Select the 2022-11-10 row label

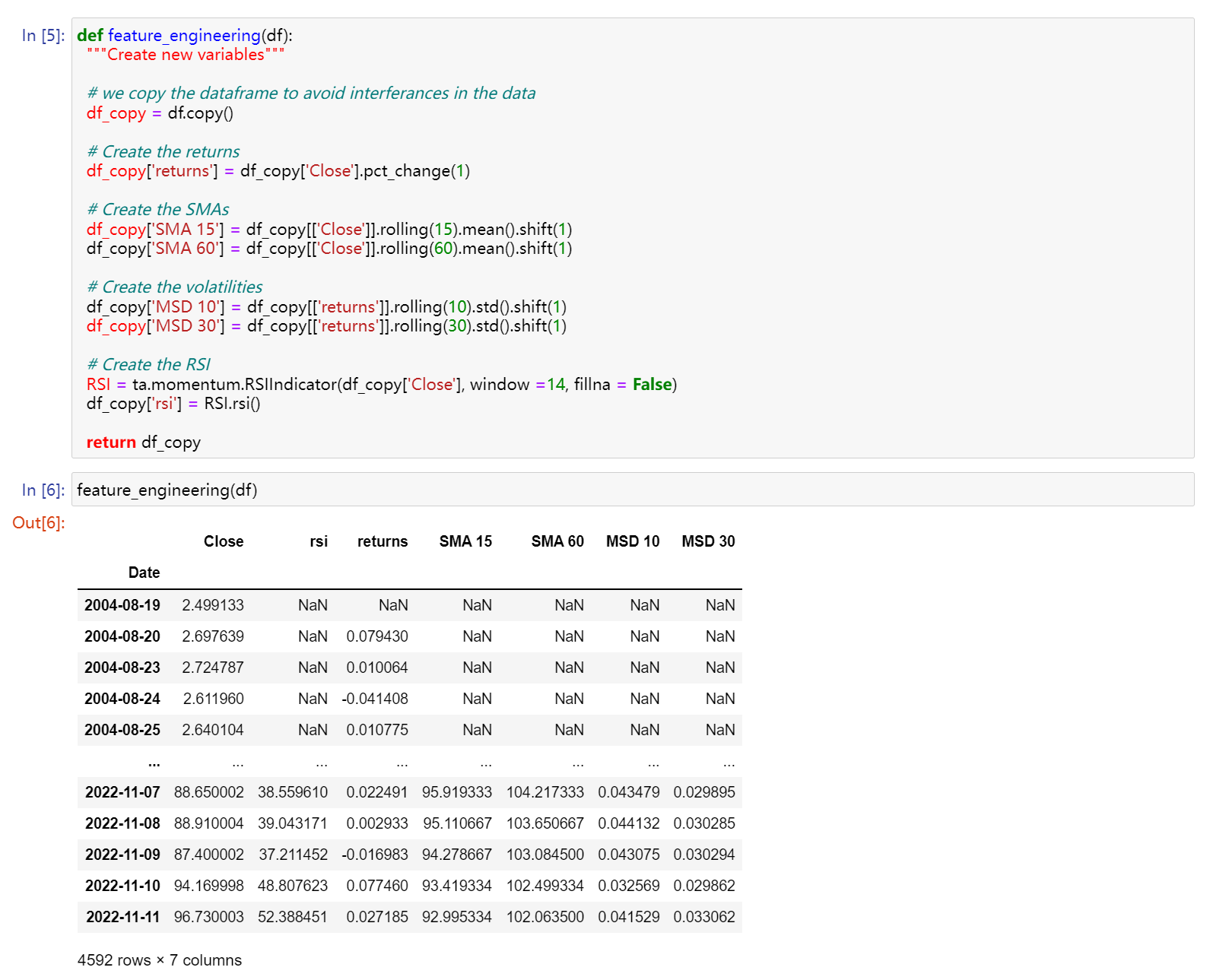[122, 886]
